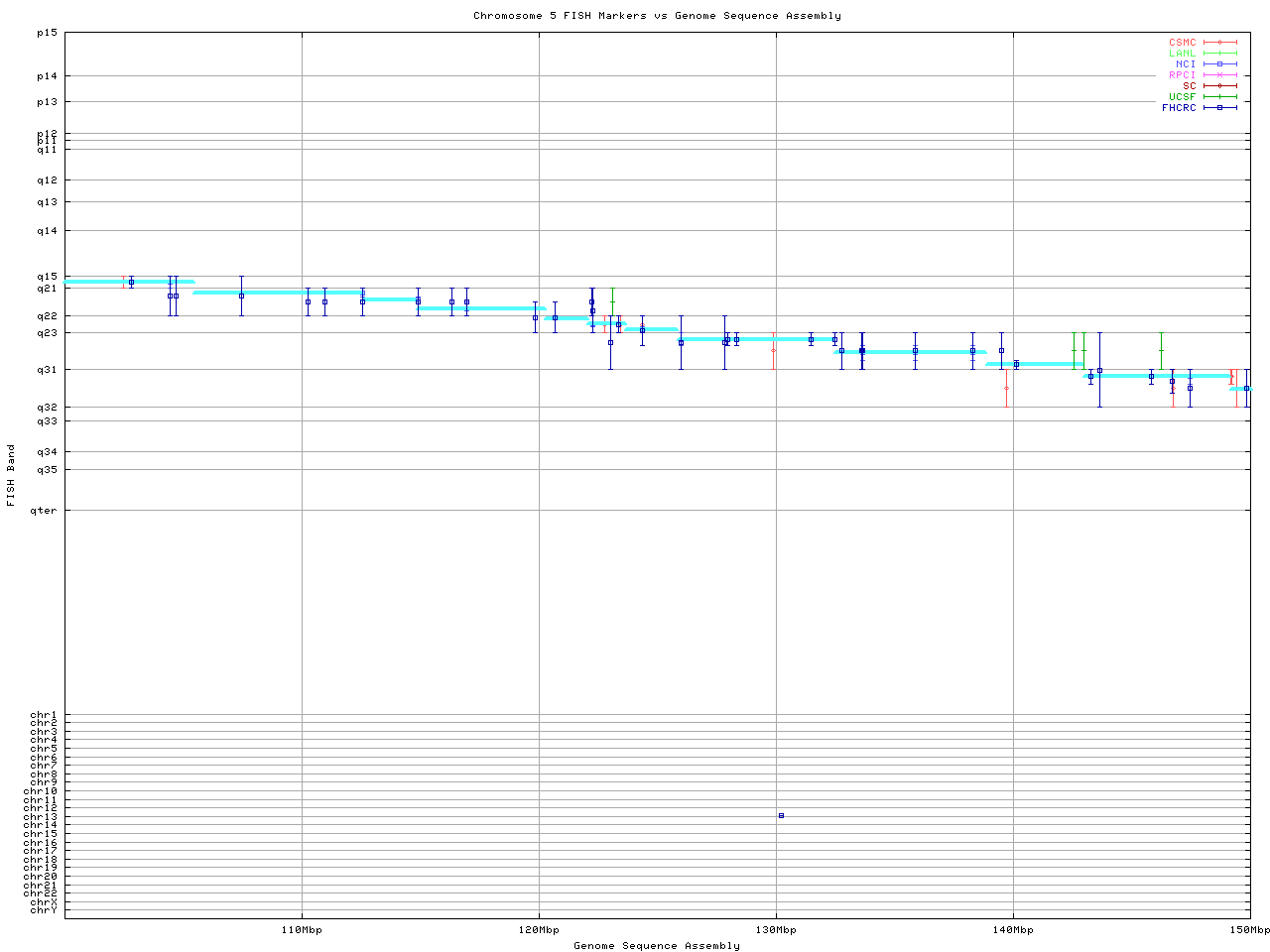This screenshot has height=952, width=1270.
Task: Click the lone red CSMC marker near 130Mbp
Action: (774, 350)
